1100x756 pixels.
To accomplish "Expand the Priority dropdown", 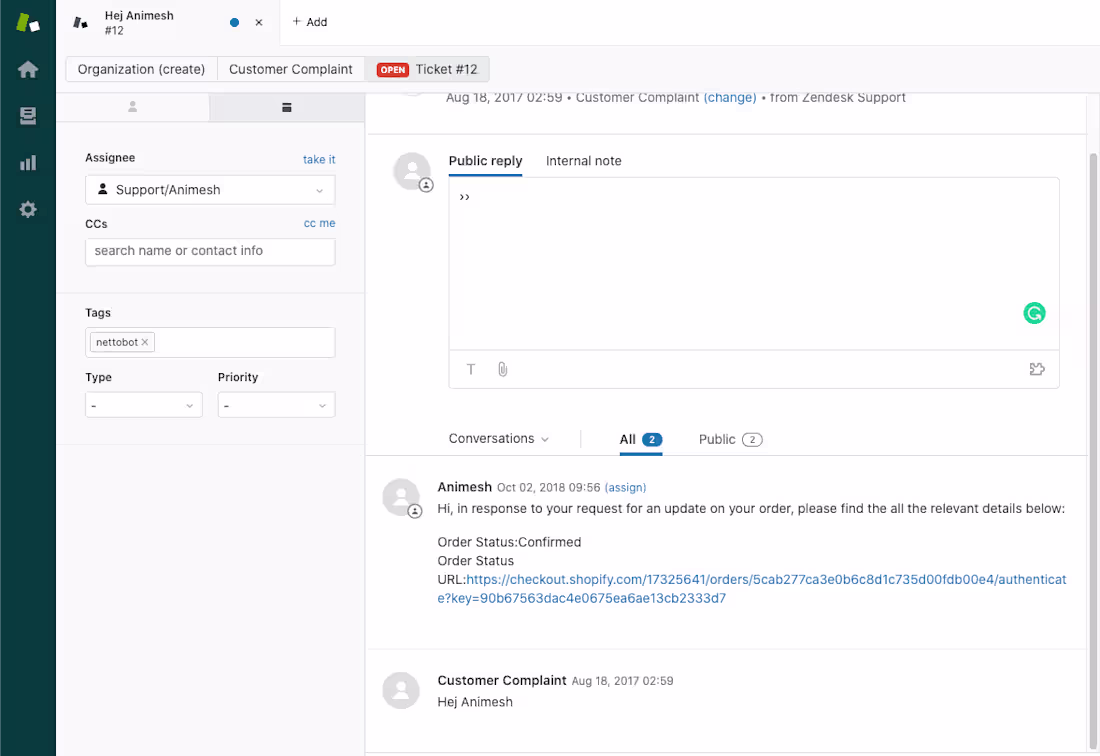I will coord(276,404).
